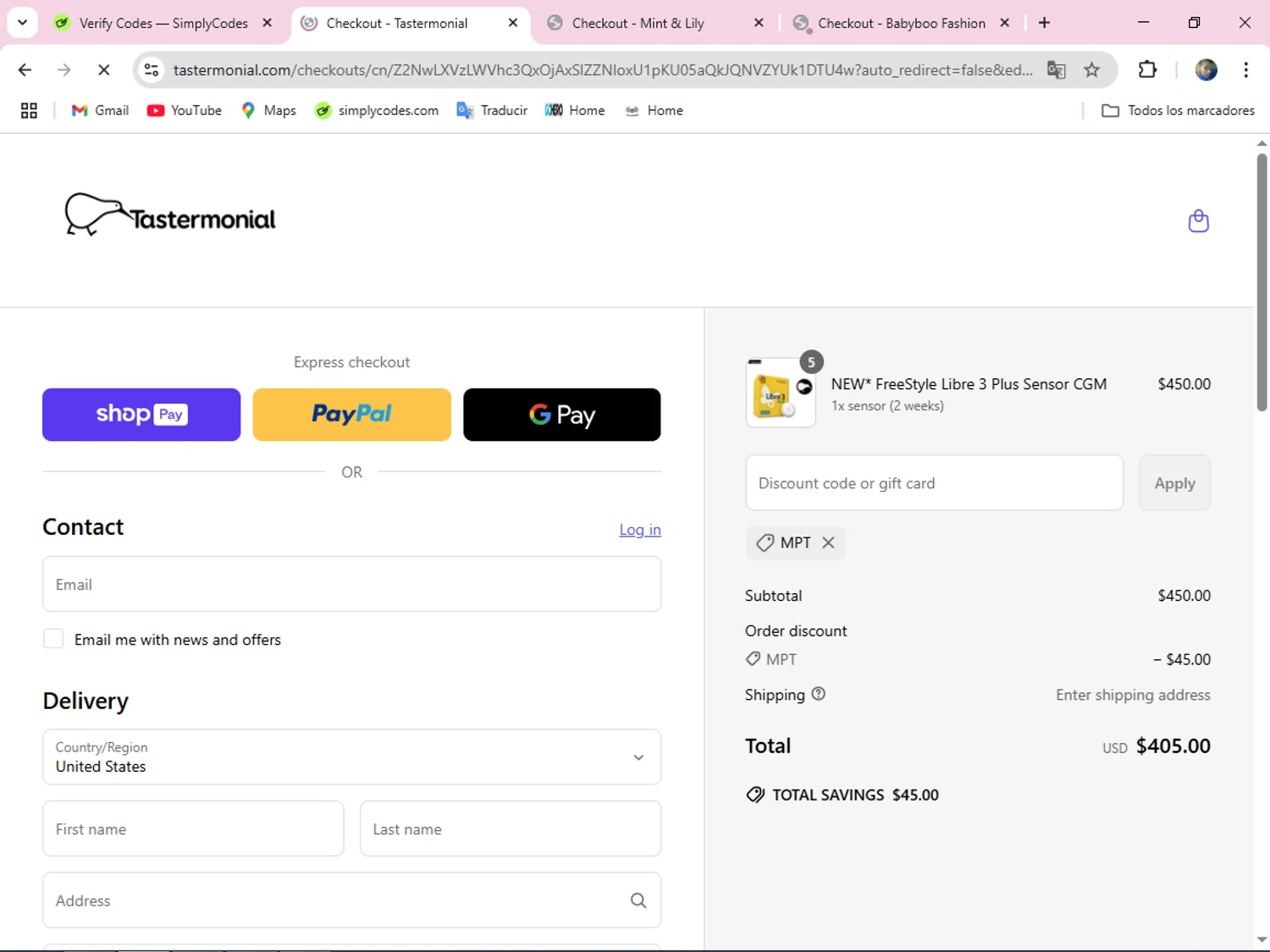Pay with Google Pay button

pos(562,415)
